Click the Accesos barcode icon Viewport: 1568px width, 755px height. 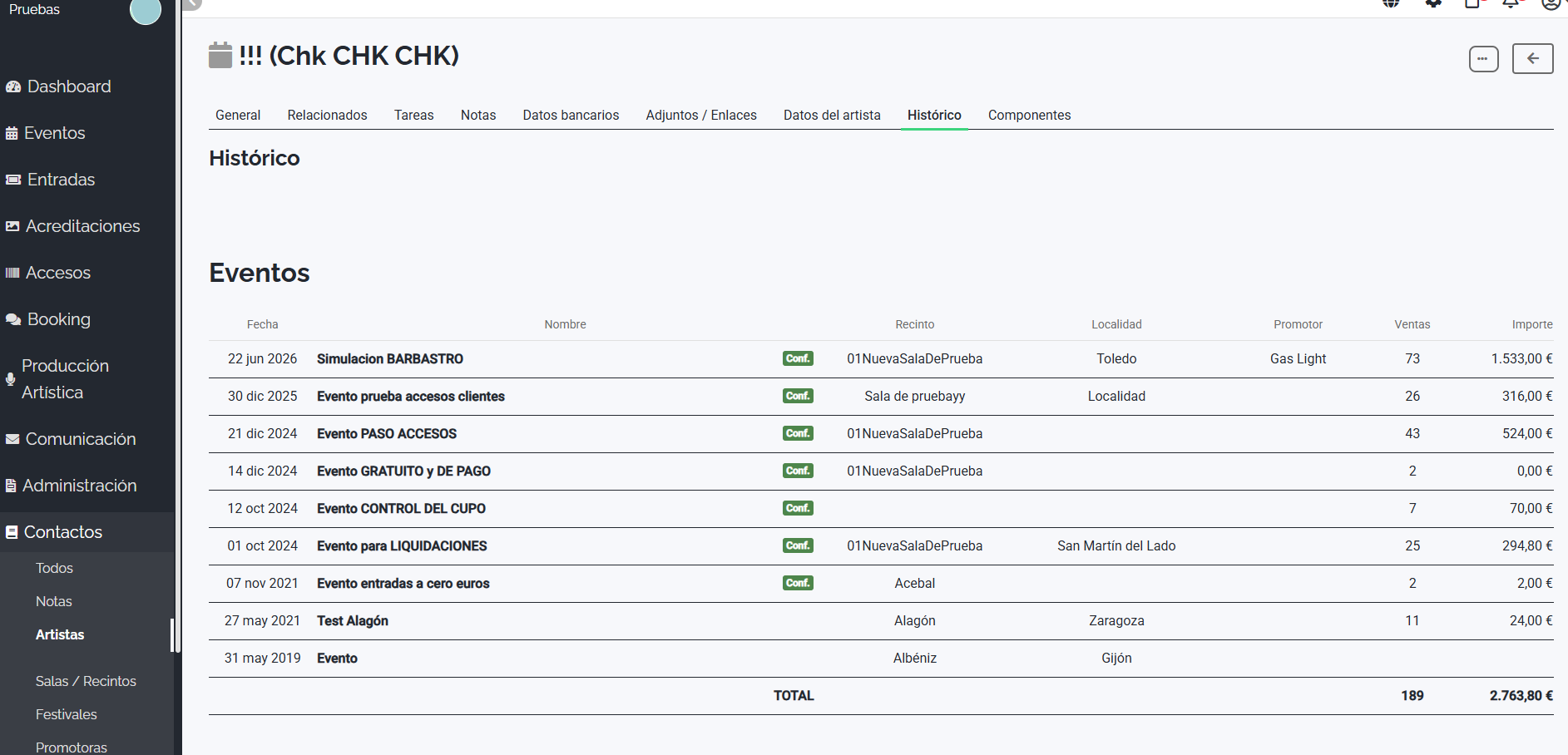click(x=12, y=273)
